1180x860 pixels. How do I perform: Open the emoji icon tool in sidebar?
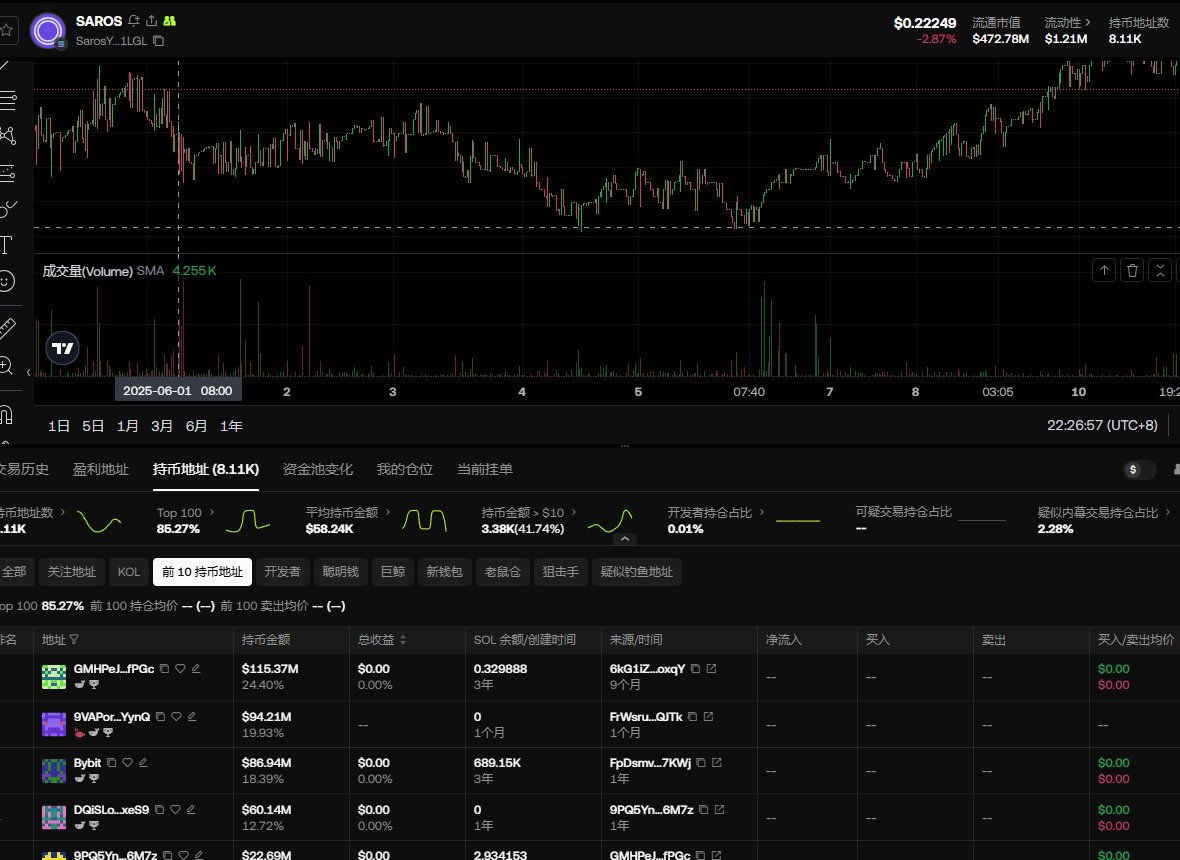coord(6,281)
